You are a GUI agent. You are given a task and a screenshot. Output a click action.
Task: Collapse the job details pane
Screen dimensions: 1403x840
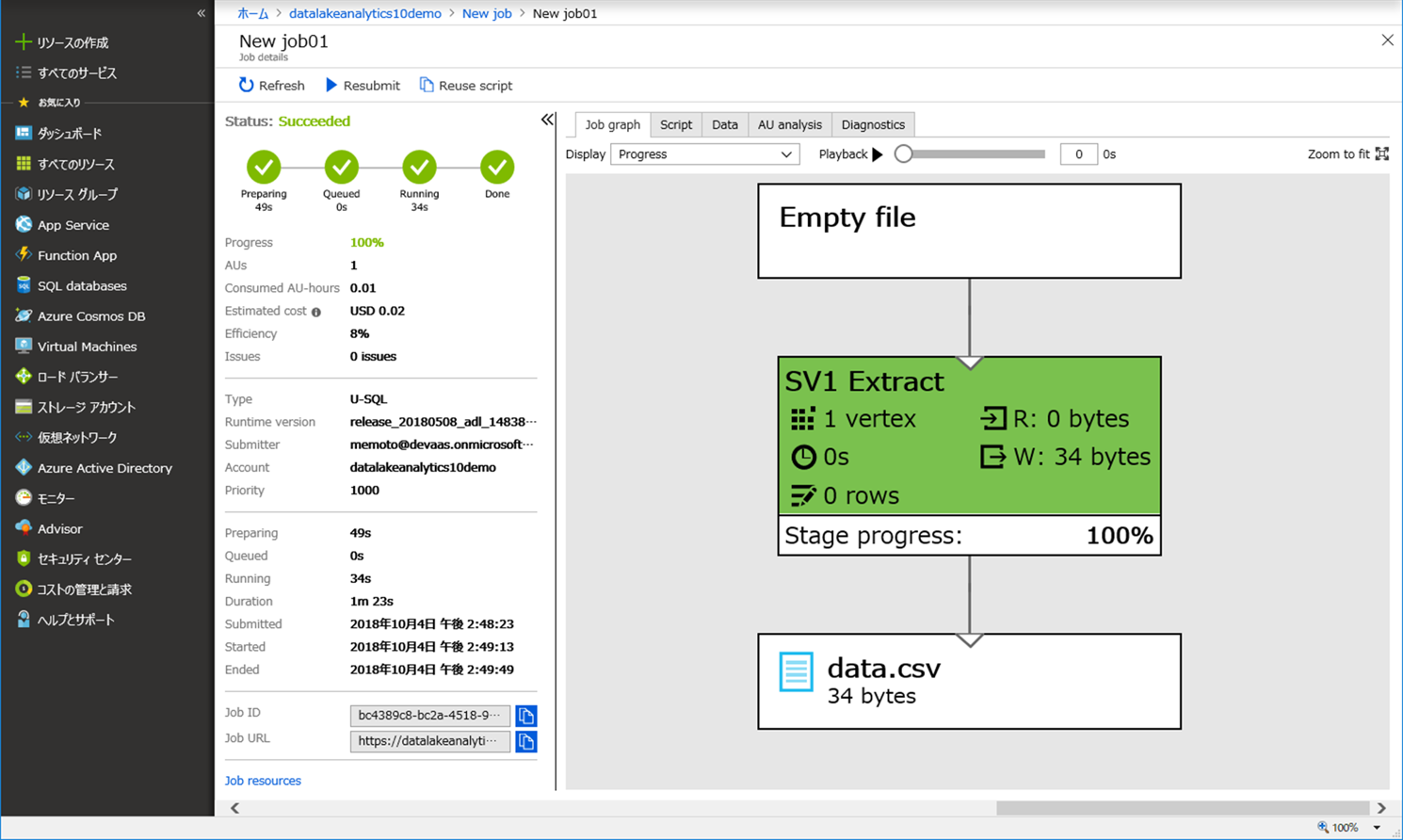pos(547,120)
